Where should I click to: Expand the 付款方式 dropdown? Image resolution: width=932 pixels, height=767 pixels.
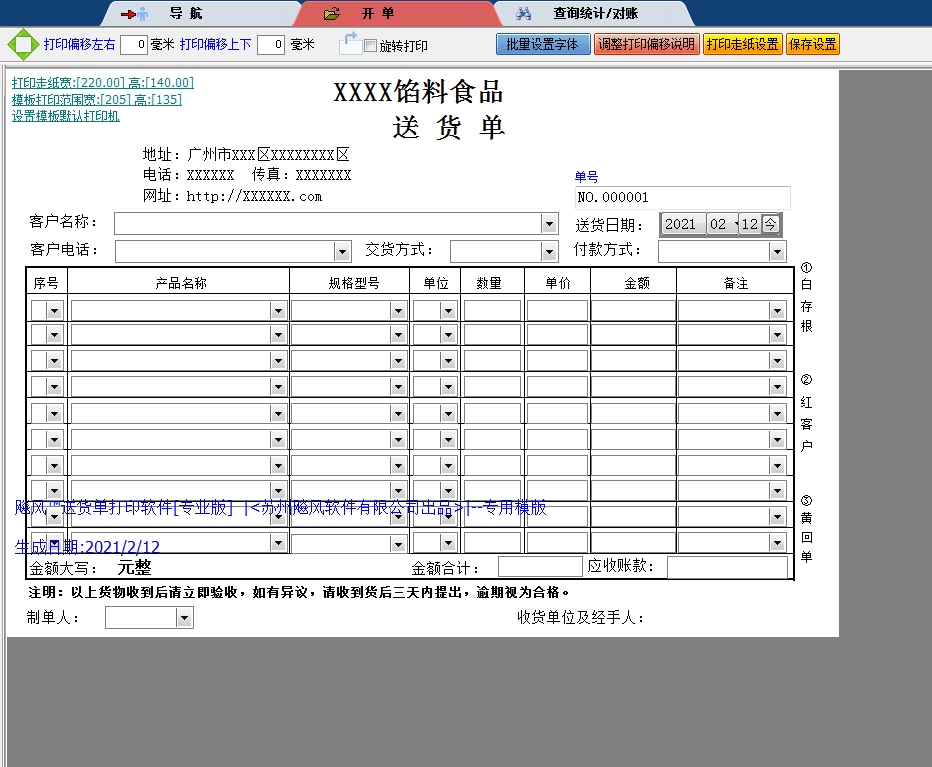pyautogui.click(x=777, y=251)
